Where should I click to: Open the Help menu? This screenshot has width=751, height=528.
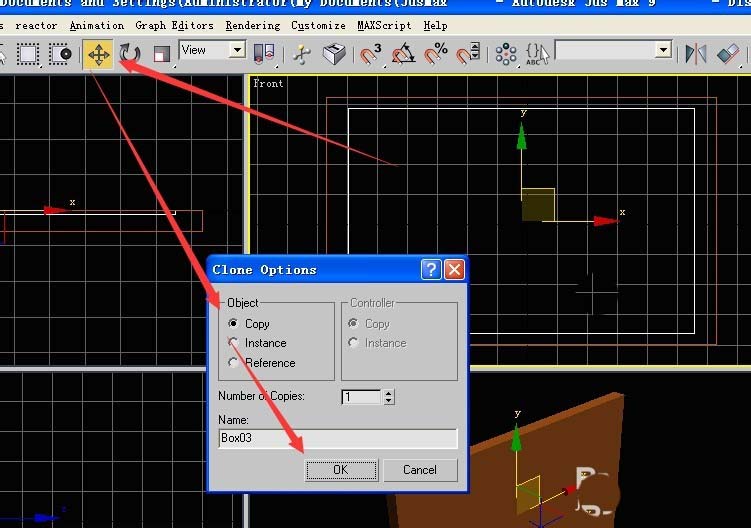point(435,25)
